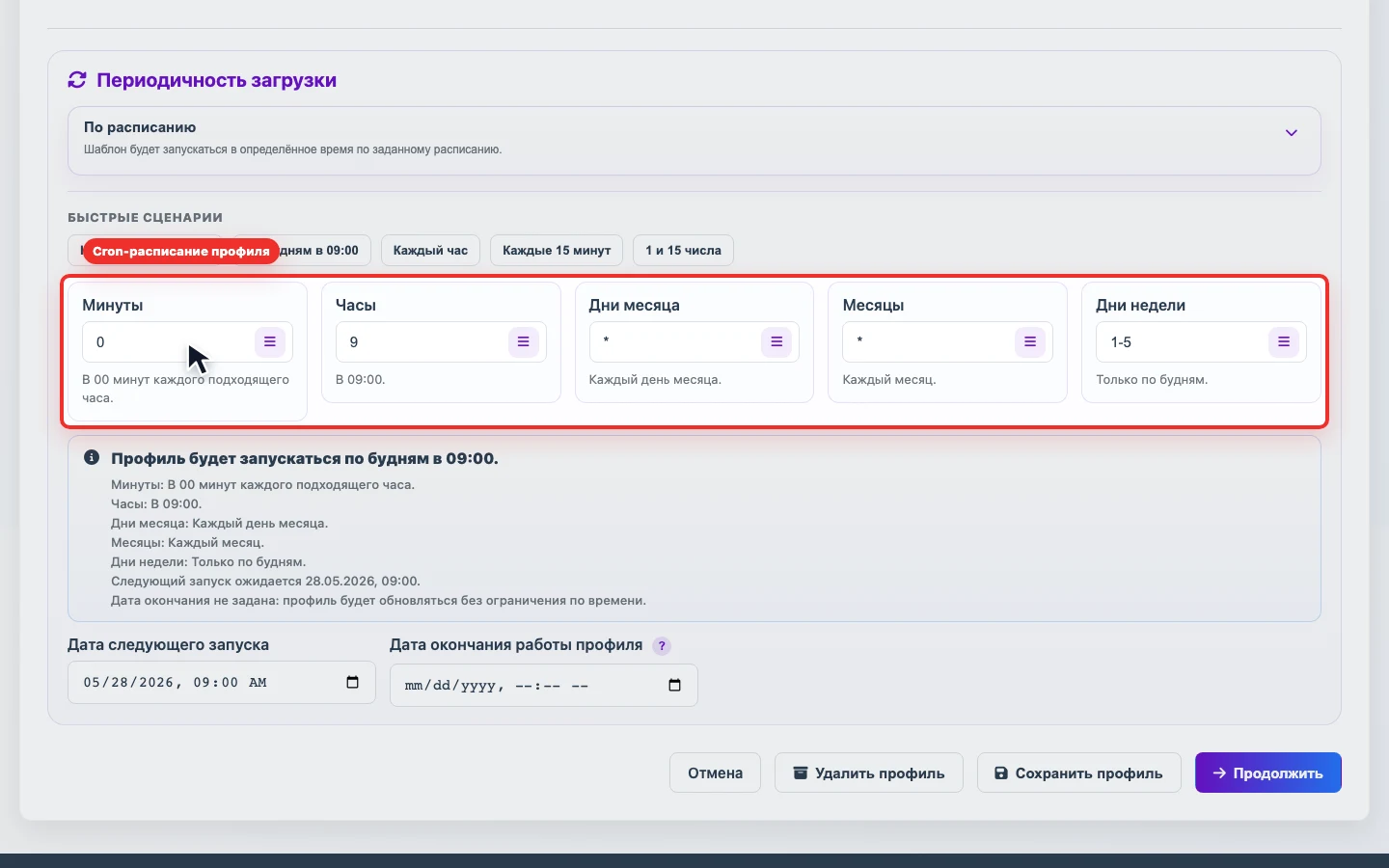
Task: Expand the По расписанию dropdown
Action: 694,141
